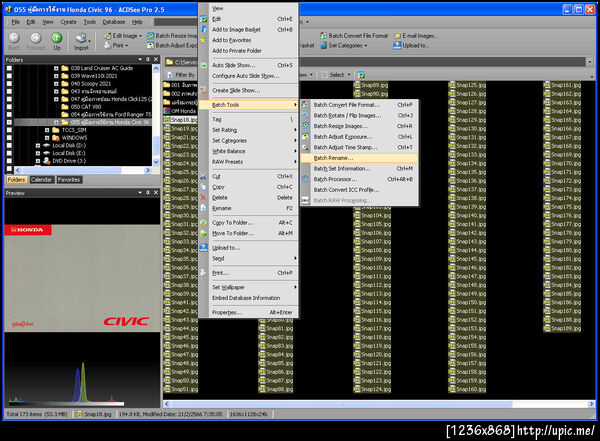Tick checkbox for 038 Land Cruiser AC Guide

tap(9, 68)
